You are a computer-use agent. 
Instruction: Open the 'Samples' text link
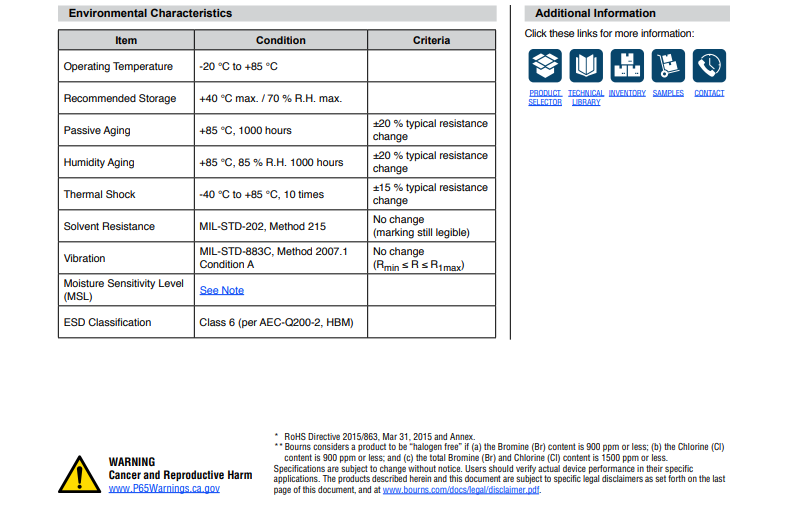(x=668, y=93)
